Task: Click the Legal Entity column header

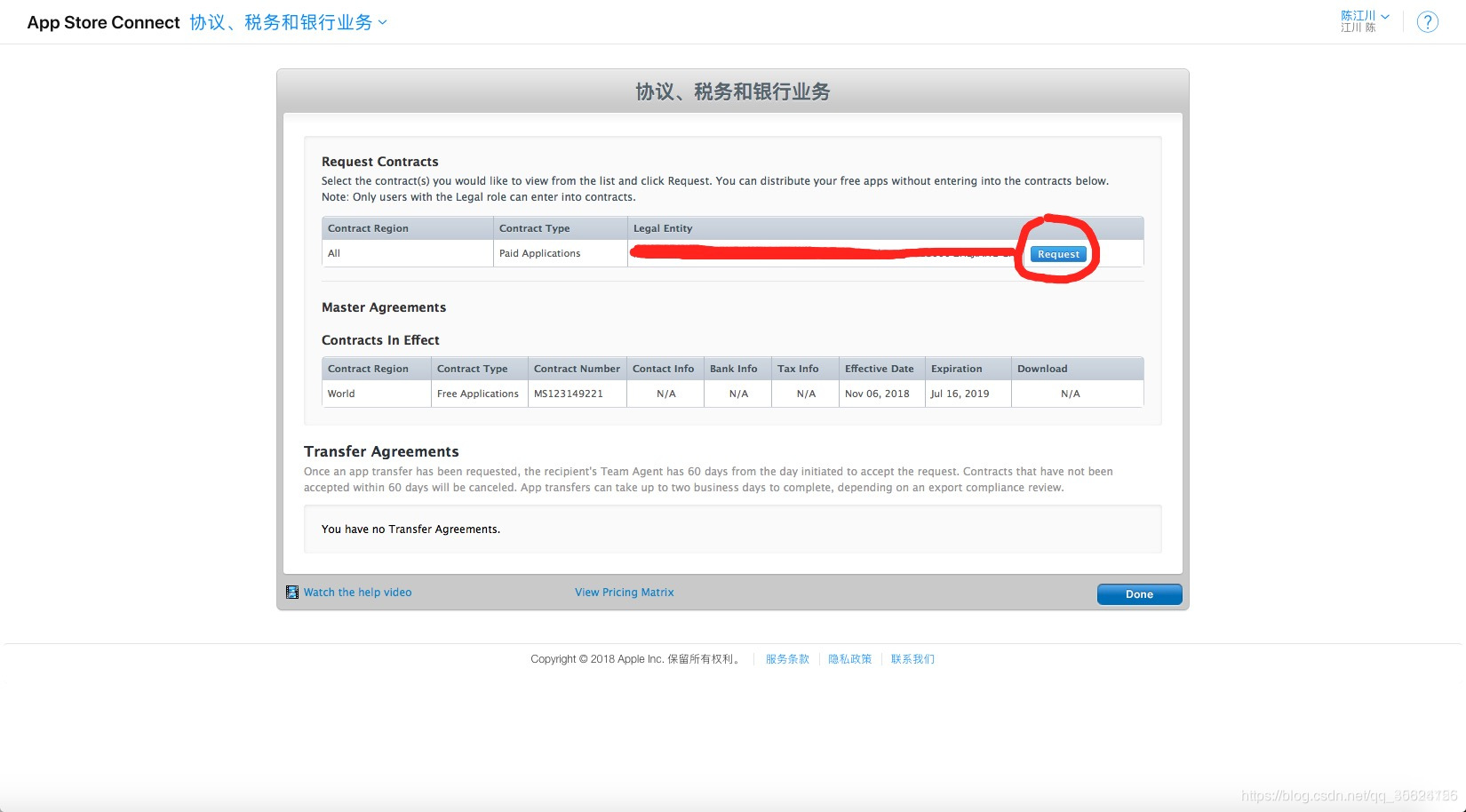Action: point(886,228)
